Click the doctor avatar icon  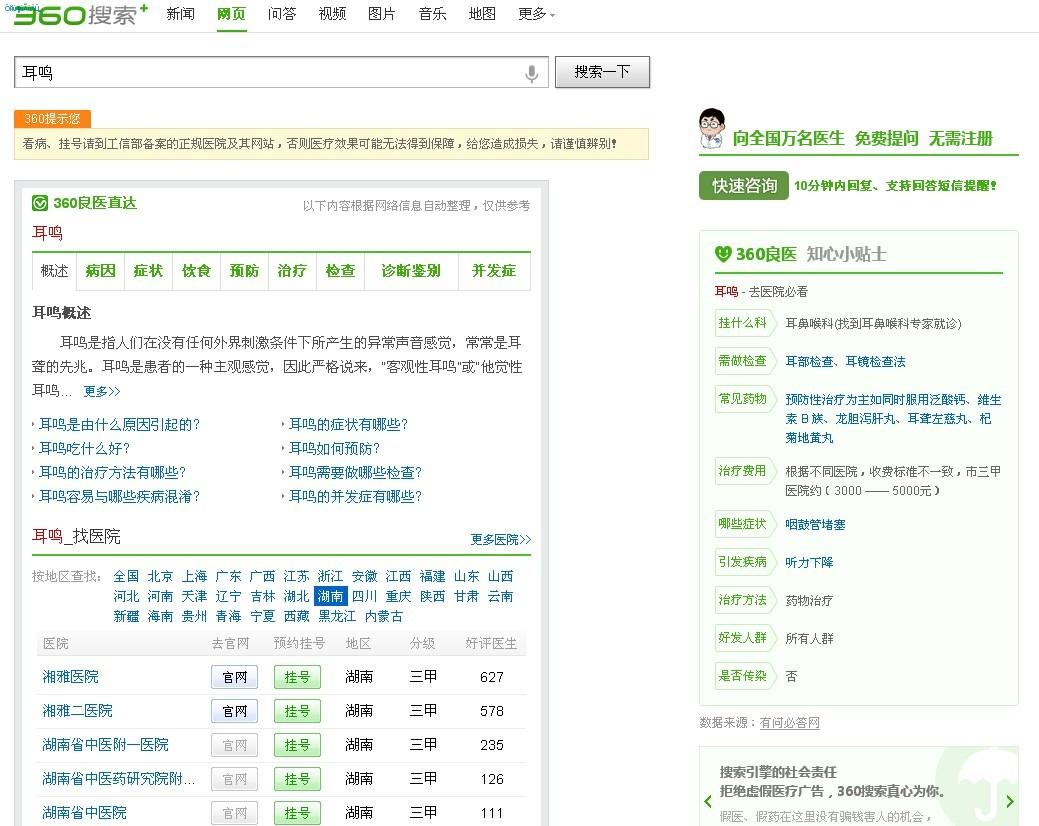coord(711,130)
